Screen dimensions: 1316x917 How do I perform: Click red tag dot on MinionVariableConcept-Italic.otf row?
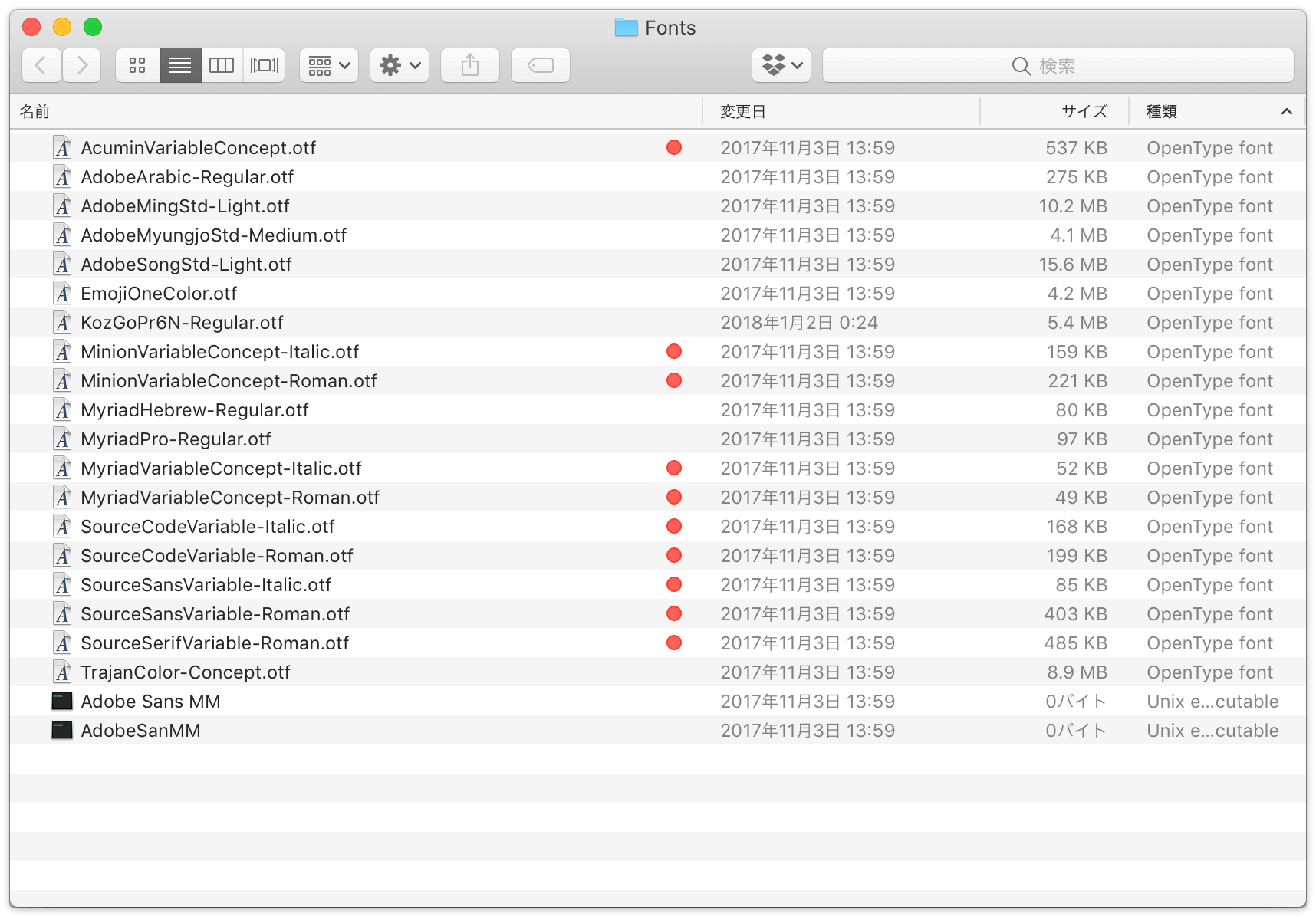click(x=674, y=351)
